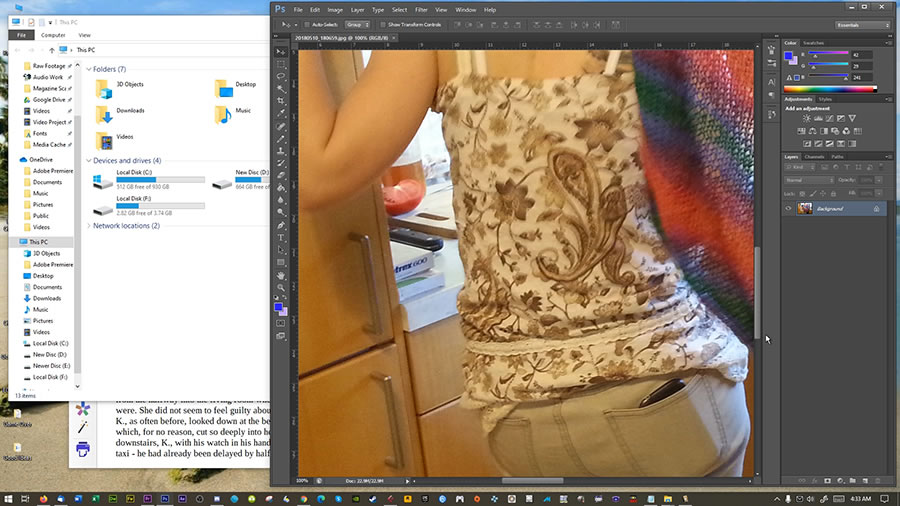The image size is (900, 506).
Task: Swap foreground and background colors
Action: tap(285, 298)
